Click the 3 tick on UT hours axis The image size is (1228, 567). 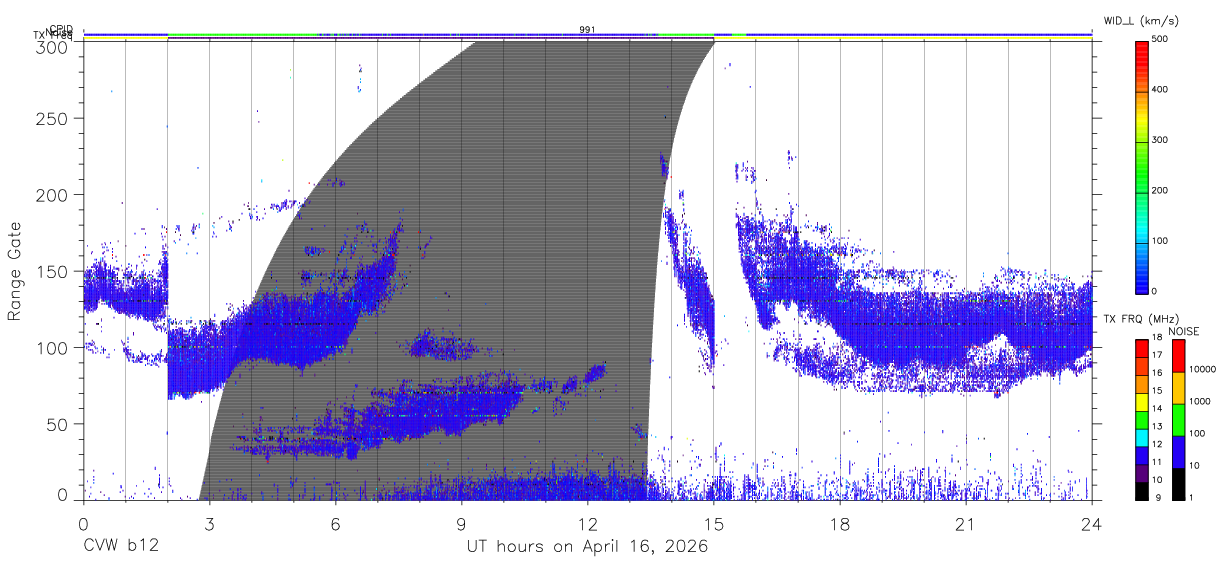209,524
